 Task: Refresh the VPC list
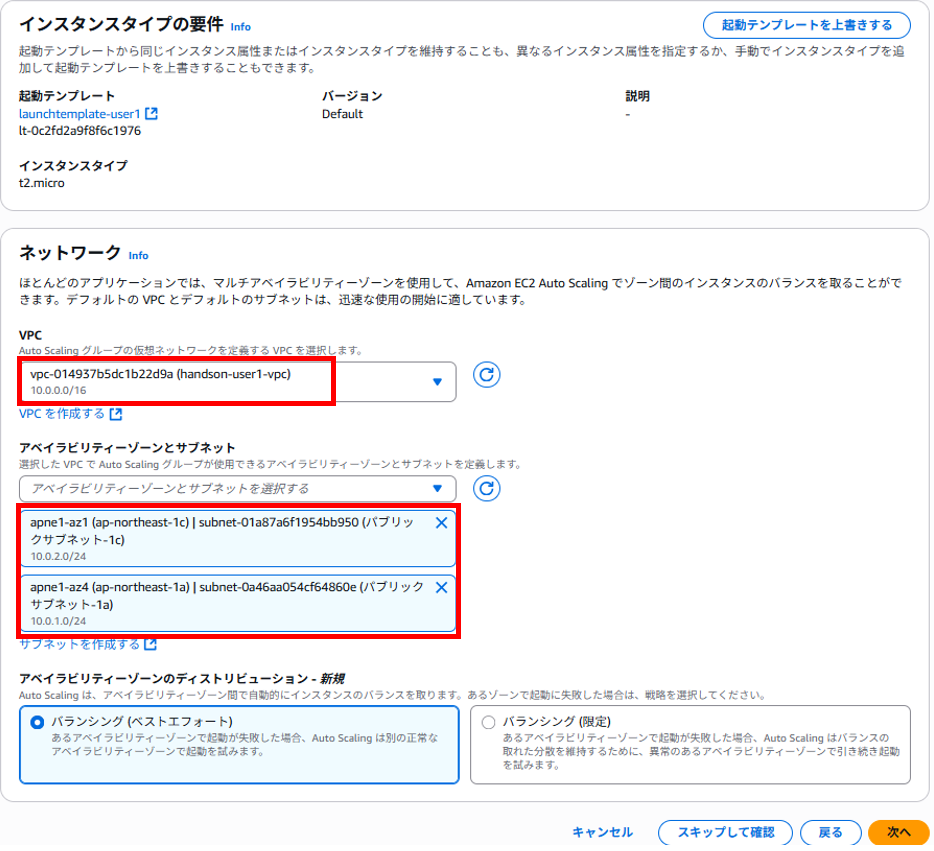486,375
